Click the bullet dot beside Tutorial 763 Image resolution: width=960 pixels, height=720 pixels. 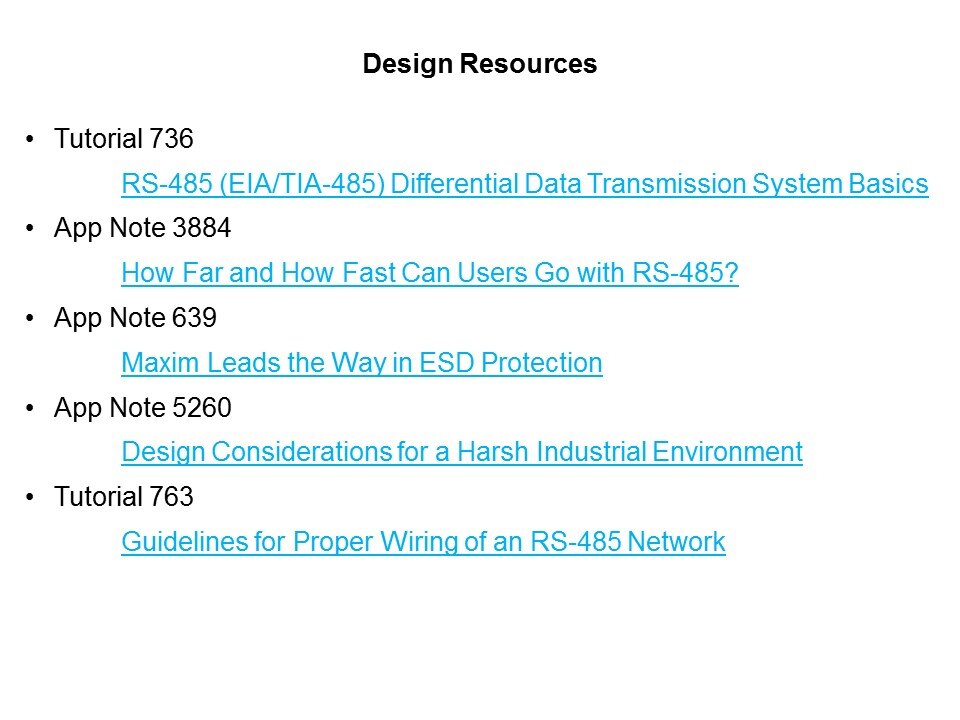(32, 497)
